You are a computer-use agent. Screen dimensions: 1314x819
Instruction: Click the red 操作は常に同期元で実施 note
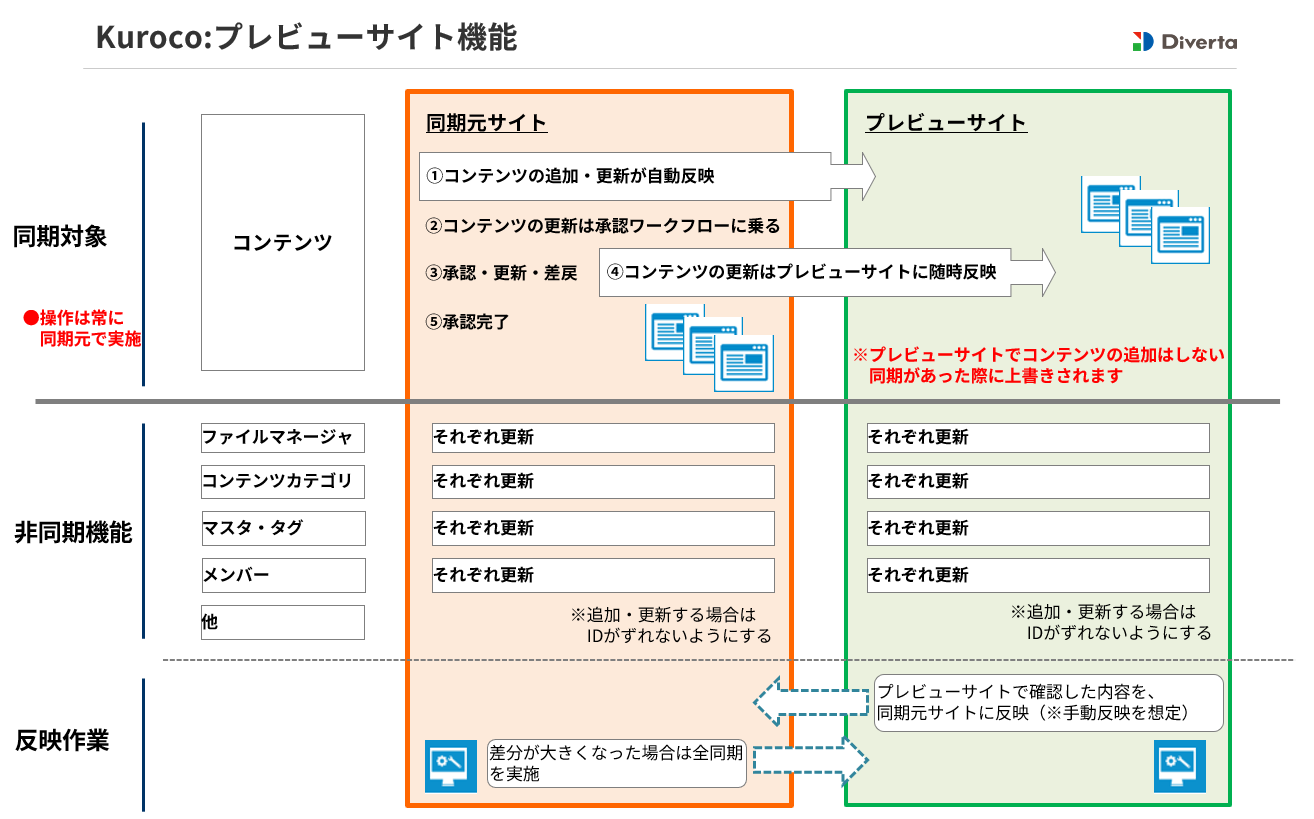pos(82,329)
